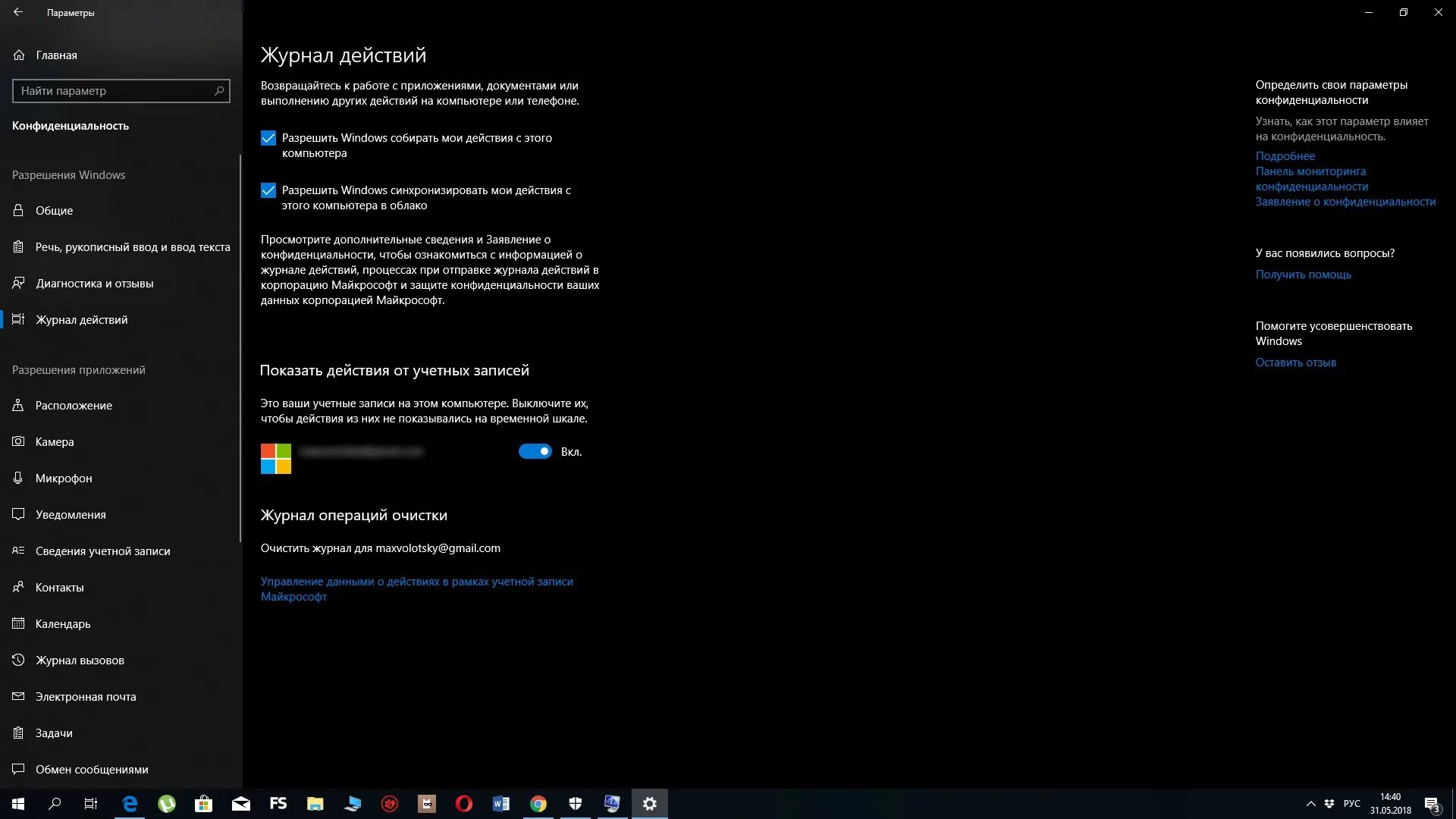
Task: Select Диагностика и отзывы in the sidebar
Action: [x=94, y=284]
